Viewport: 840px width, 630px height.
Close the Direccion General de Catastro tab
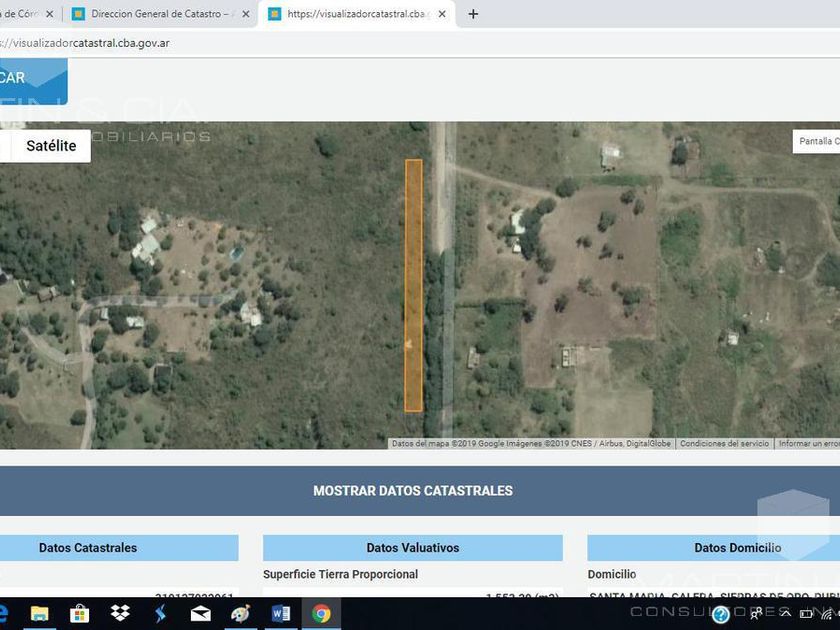pyautogui.click(x=246, y=14)
